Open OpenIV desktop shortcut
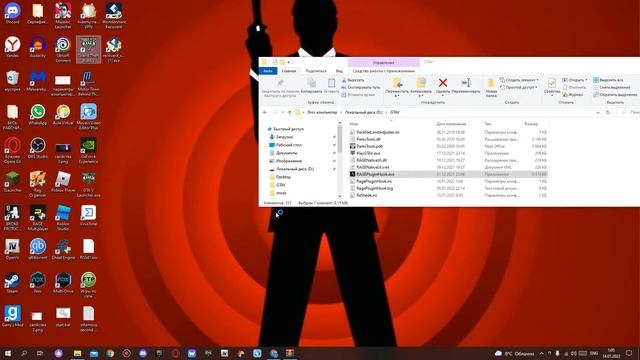 (x=12, y=249)
